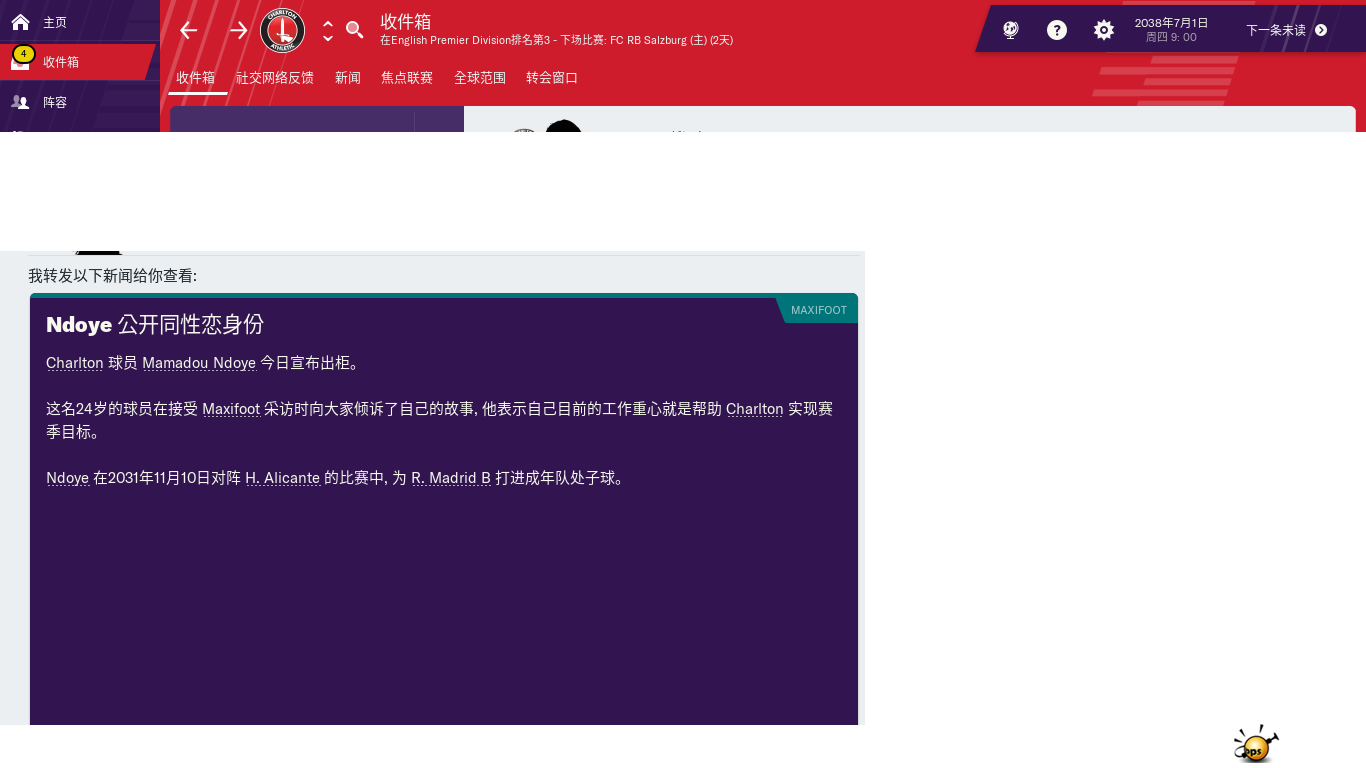Click the 下一条未读 button
Viewport: 1366px width, 768px height.
[1286, 30]
